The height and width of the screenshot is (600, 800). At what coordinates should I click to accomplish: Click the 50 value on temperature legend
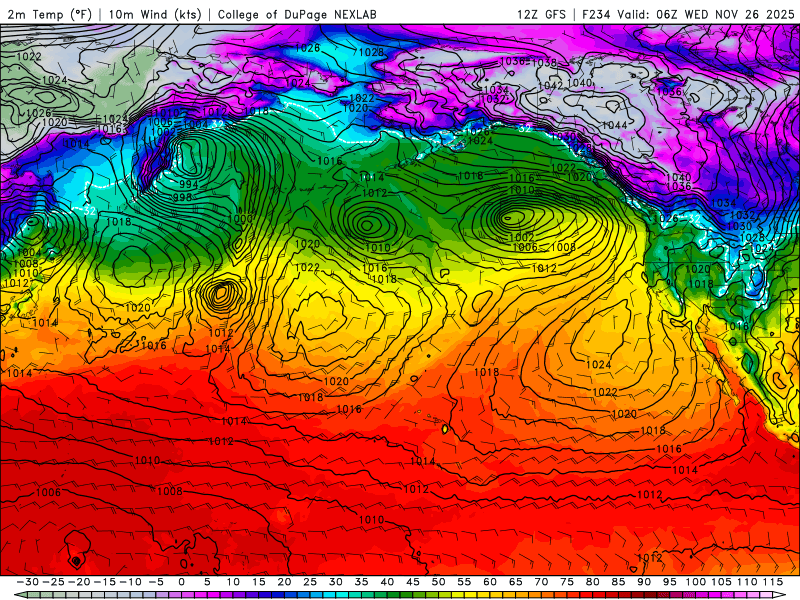coord(438,582)
